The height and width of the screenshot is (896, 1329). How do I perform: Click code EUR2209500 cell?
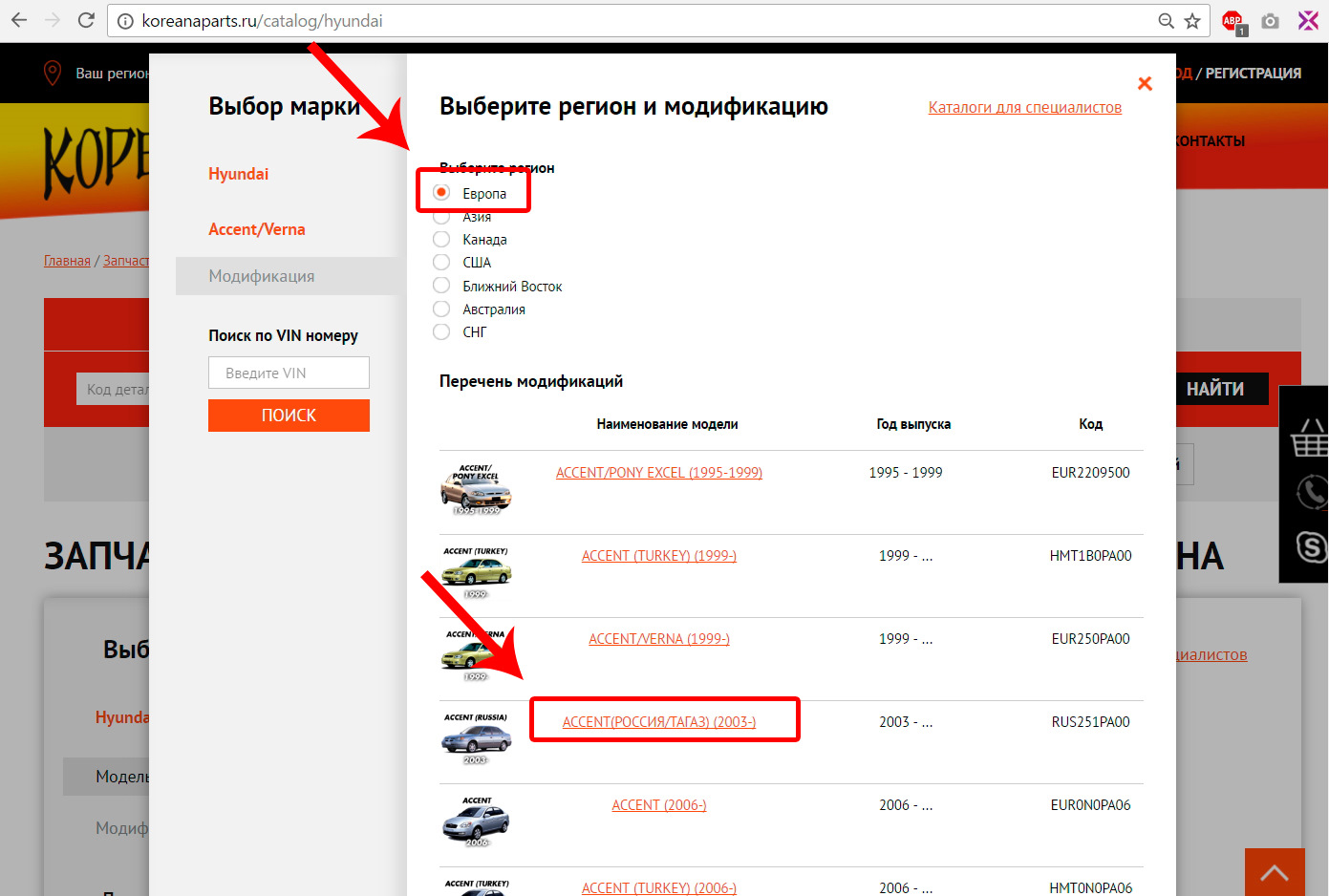click(1090, 472)
